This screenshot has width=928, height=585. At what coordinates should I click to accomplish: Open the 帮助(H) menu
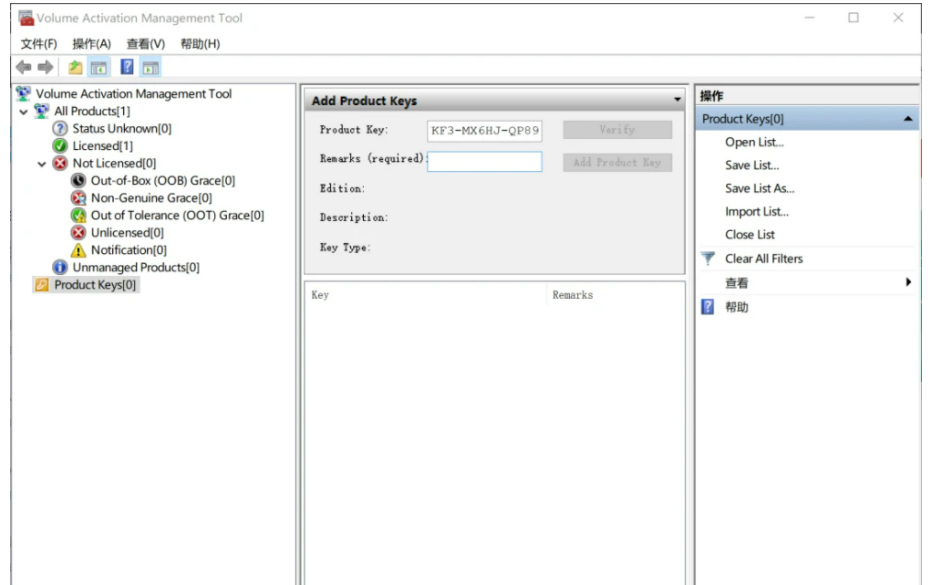(x=200, y=44)
